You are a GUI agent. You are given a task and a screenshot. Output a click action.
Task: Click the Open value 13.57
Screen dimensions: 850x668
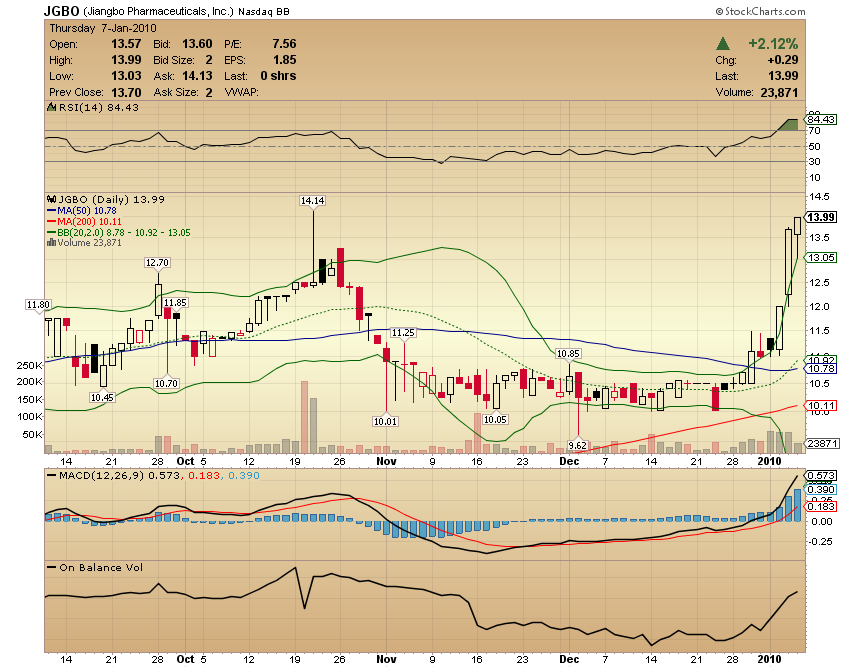click(x=126, y=44)
